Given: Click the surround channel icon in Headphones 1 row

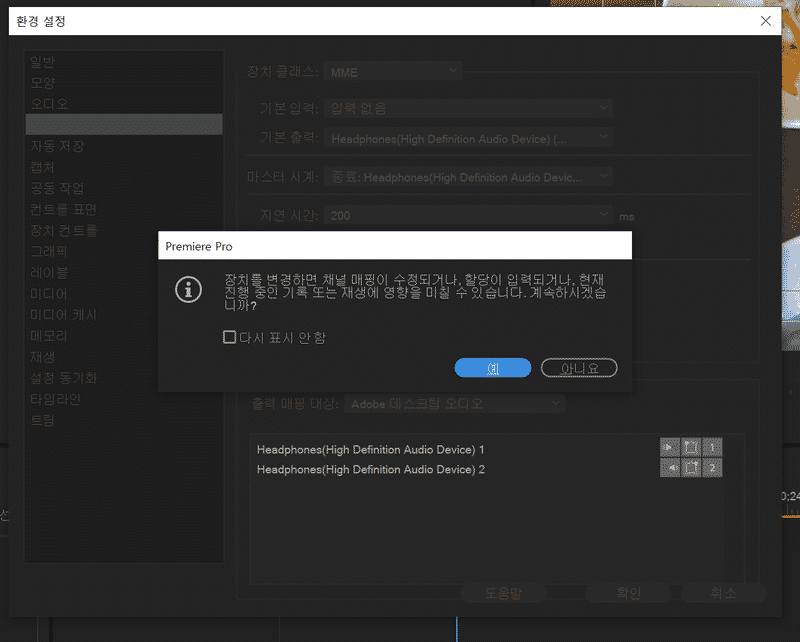Looking at the screenshot, I should point(691,448).
